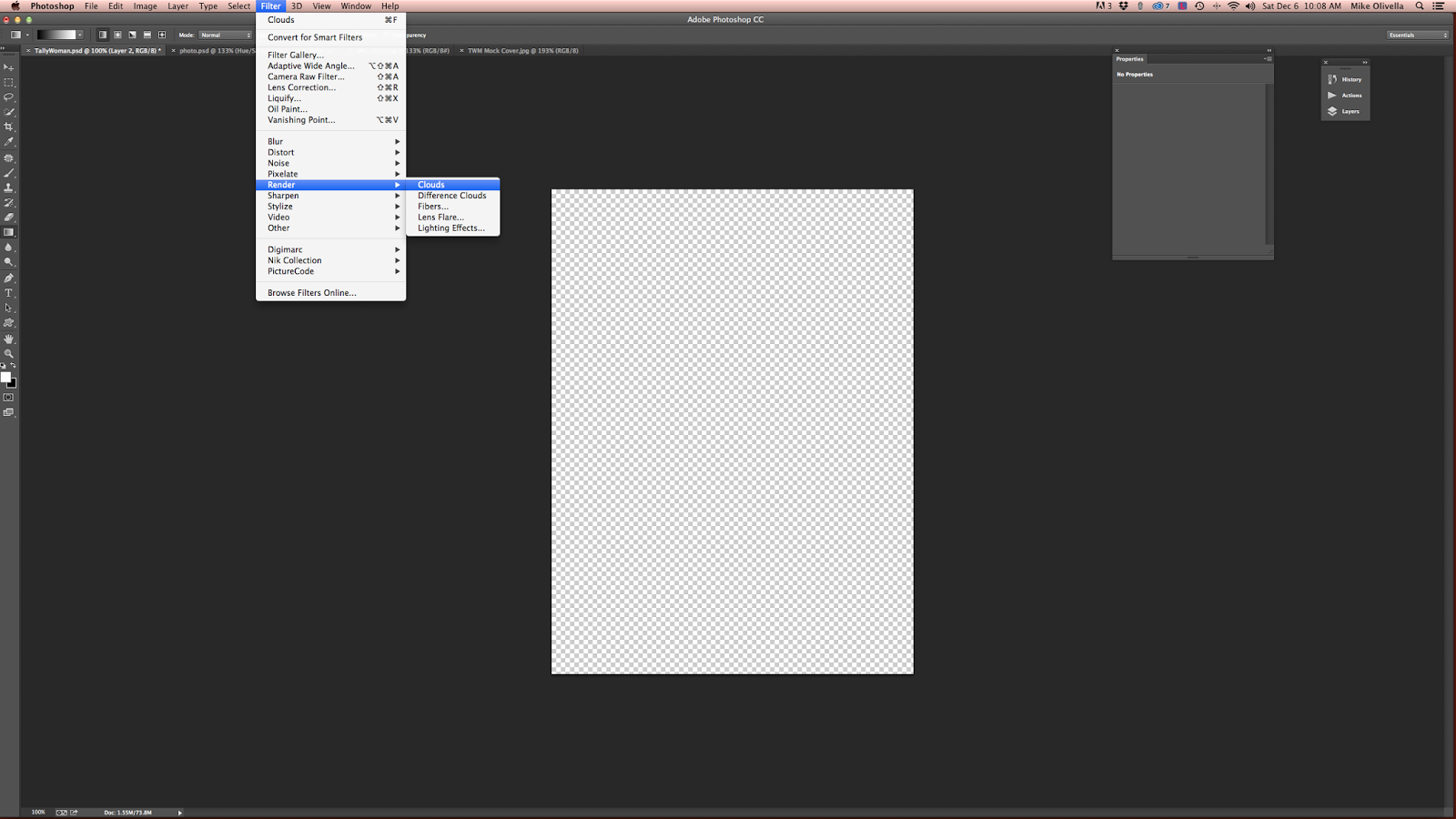The width and height of the screenshot is (1456, 819).
Task: Change screen mode button in toolbox
Action: click(x=9, y=413)
